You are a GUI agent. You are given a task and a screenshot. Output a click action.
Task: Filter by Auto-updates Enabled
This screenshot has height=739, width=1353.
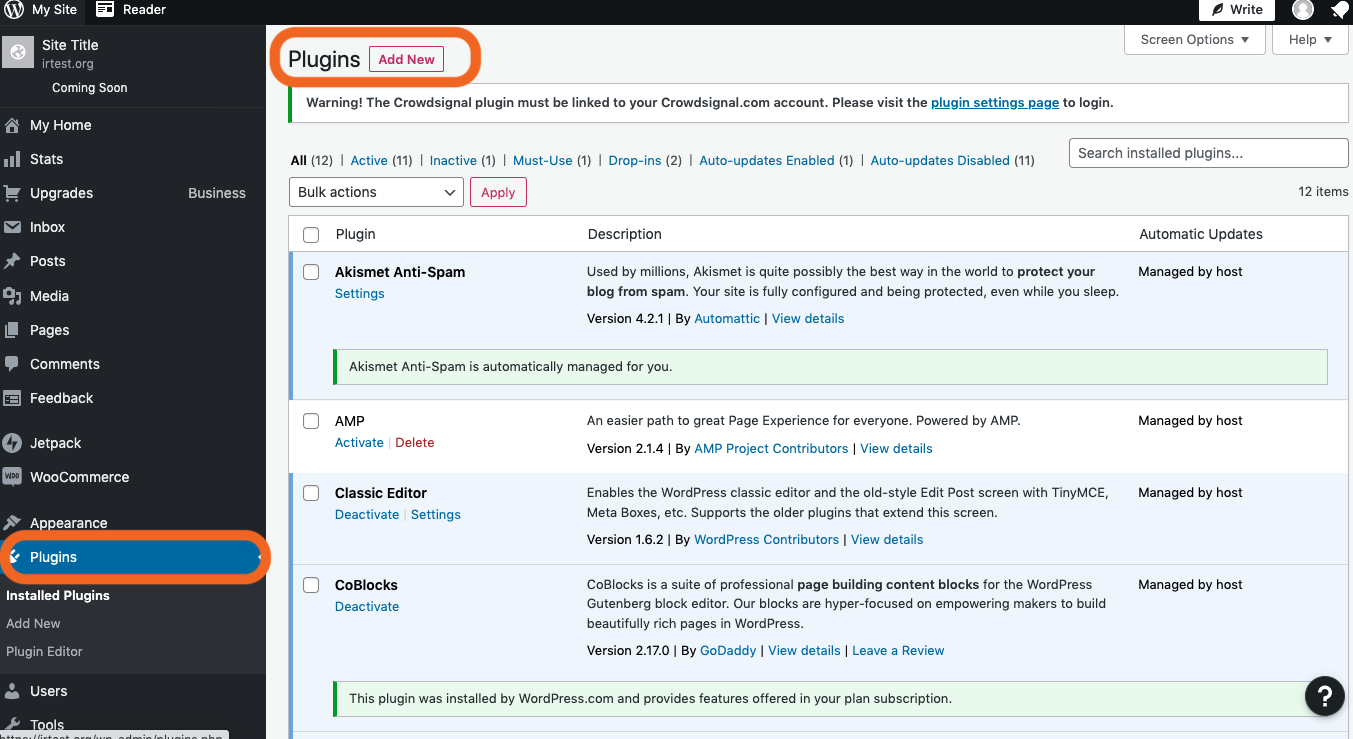coord(767,160)
